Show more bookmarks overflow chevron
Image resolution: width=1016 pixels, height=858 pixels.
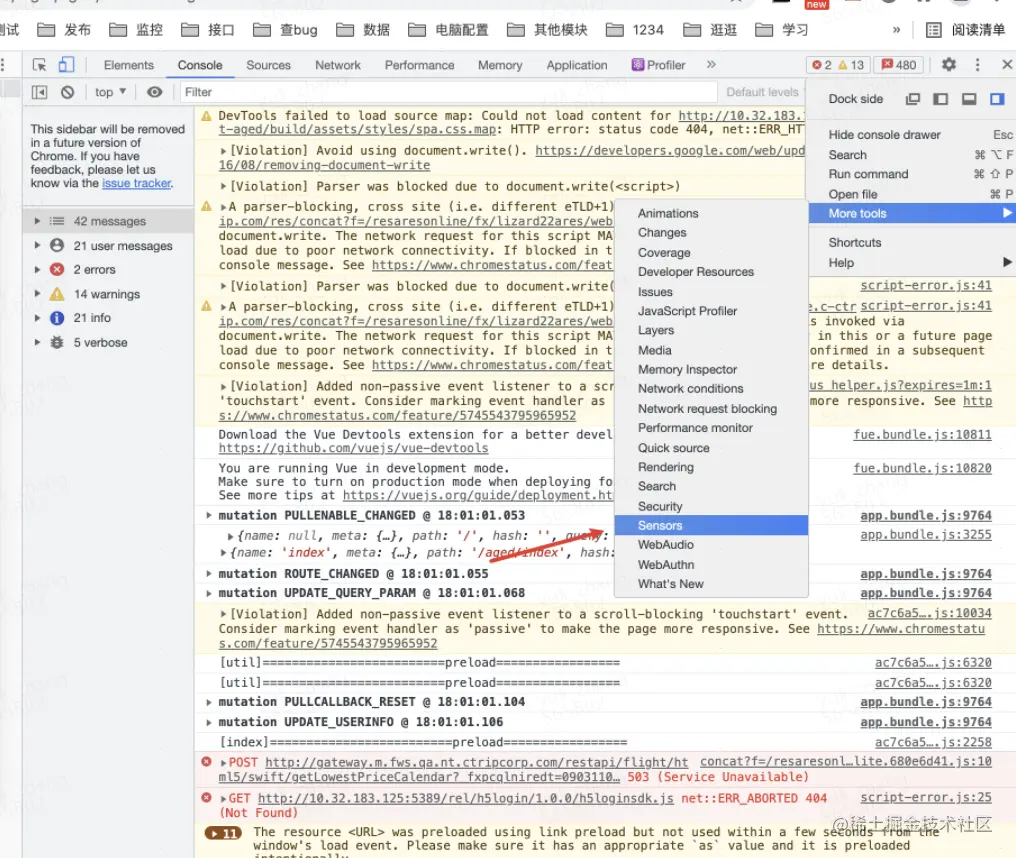point(896,30)
